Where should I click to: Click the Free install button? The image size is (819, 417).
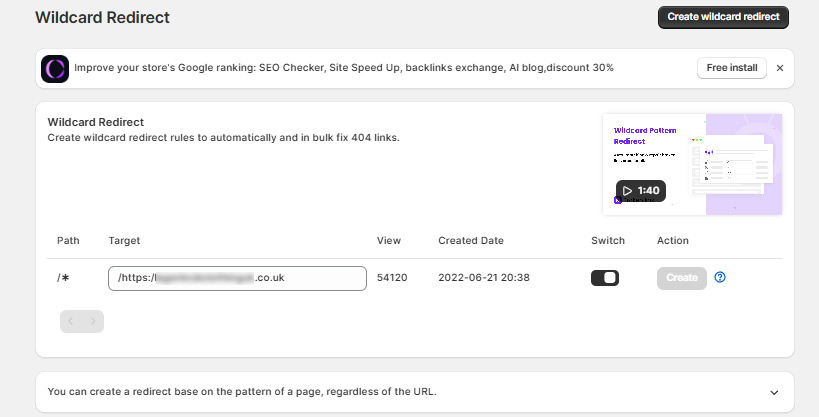[731, 68]
